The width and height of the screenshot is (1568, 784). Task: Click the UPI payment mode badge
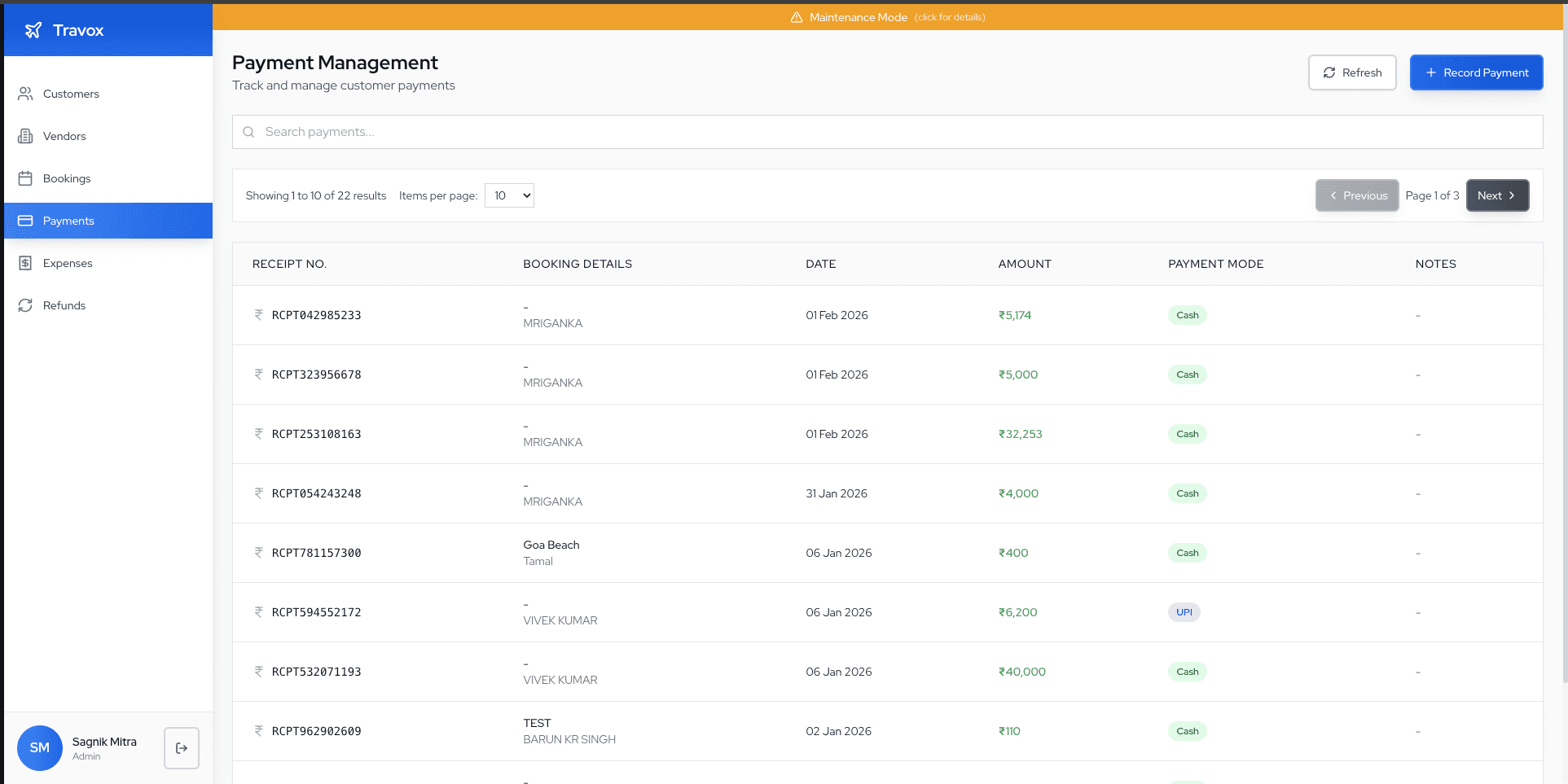[x=1184, y=612]
